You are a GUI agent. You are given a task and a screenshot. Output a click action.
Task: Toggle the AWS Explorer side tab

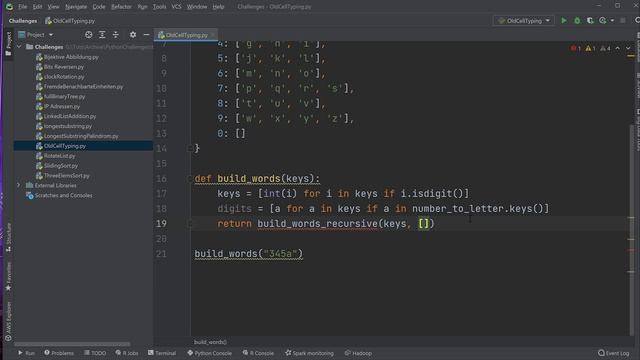click(x=8, y=322)
